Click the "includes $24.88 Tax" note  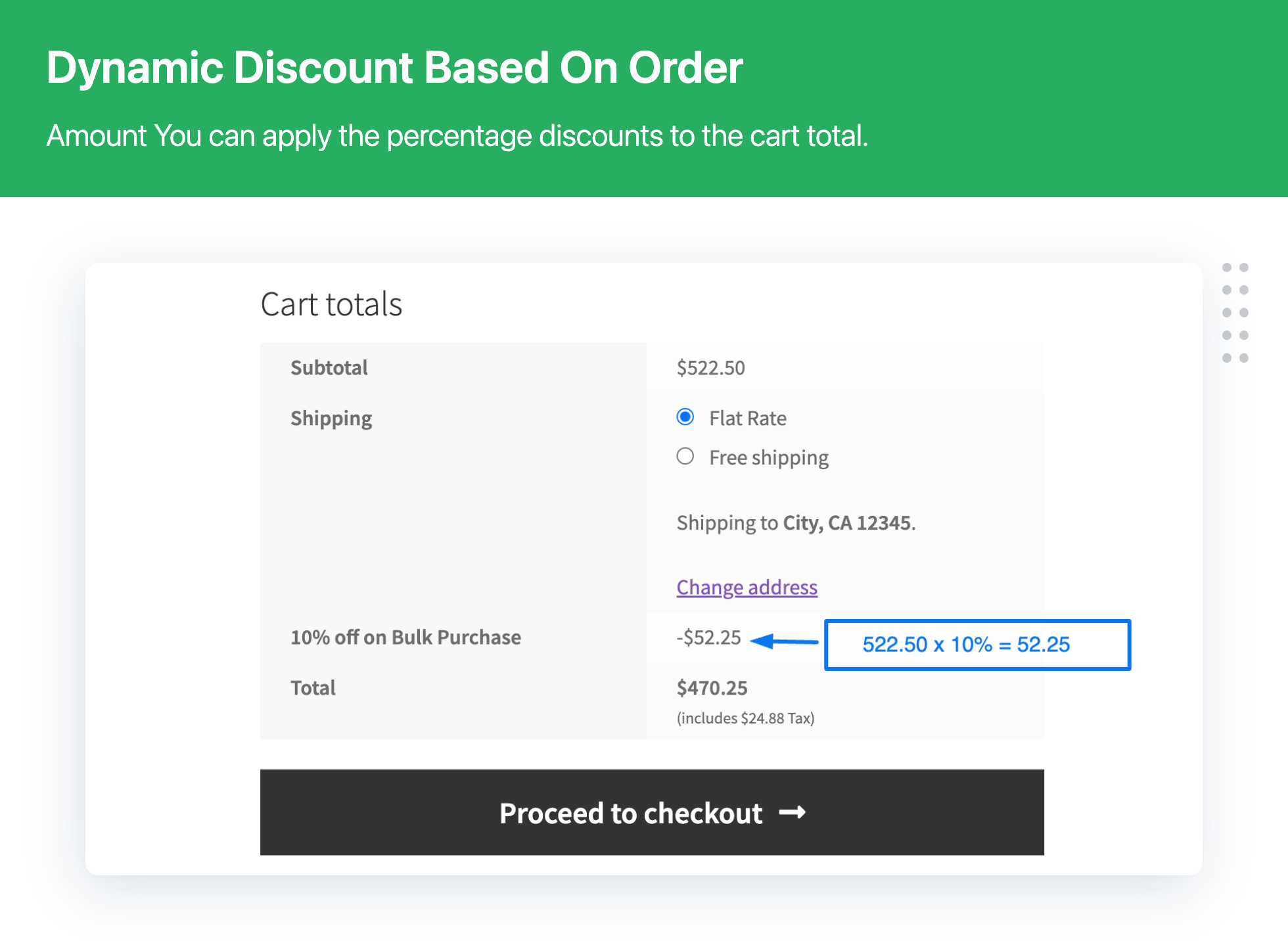click(745, 718)
